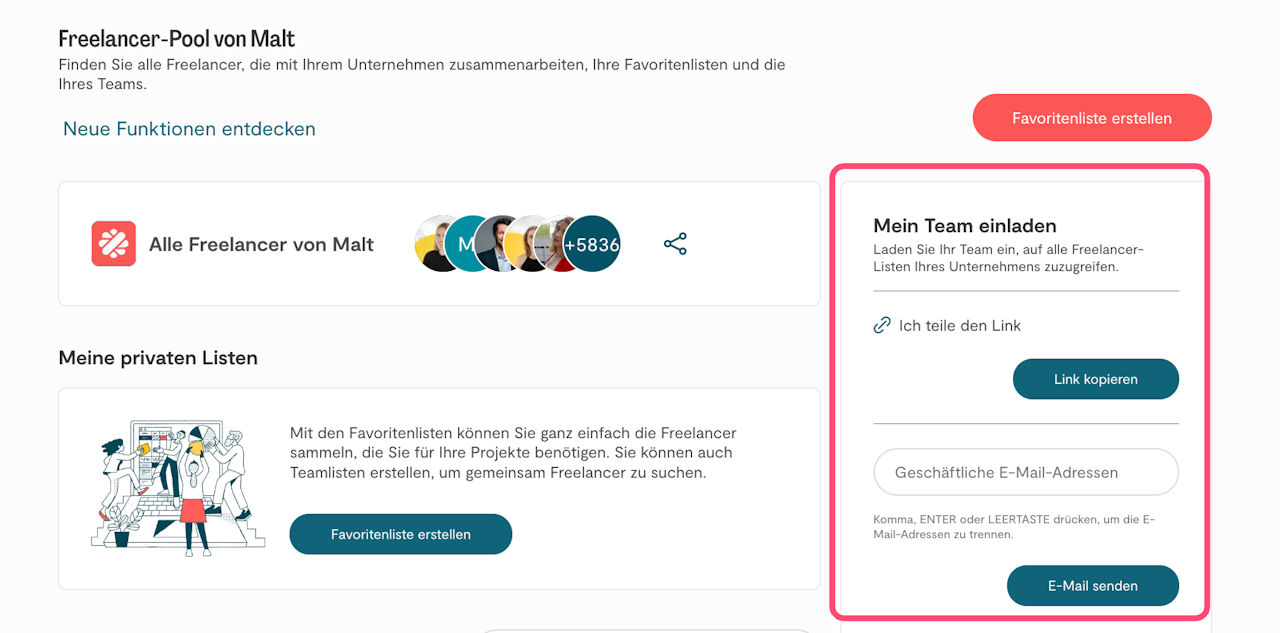1280x633 pixels.
Task: Click the teal 'Favoritenliste erstellen' button
Action: pos(400,534)
